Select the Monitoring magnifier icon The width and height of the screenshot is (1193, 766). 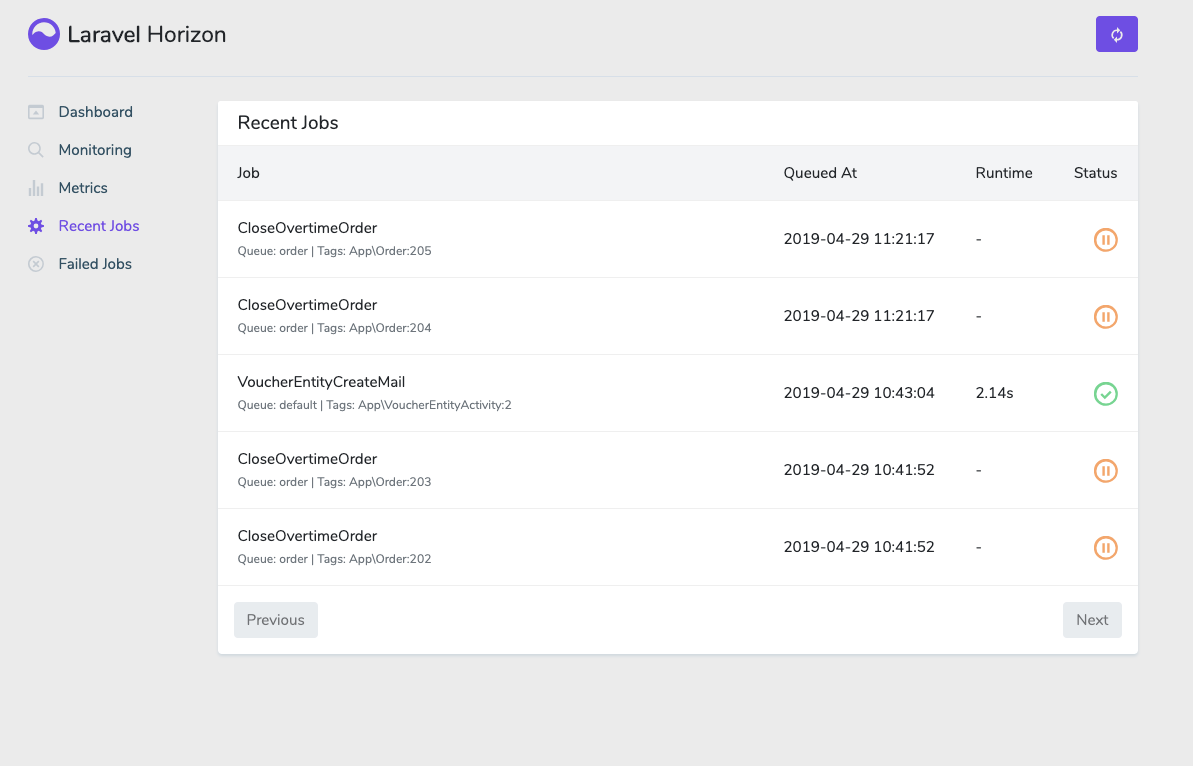pyautogui.click(x=36, y=149)
